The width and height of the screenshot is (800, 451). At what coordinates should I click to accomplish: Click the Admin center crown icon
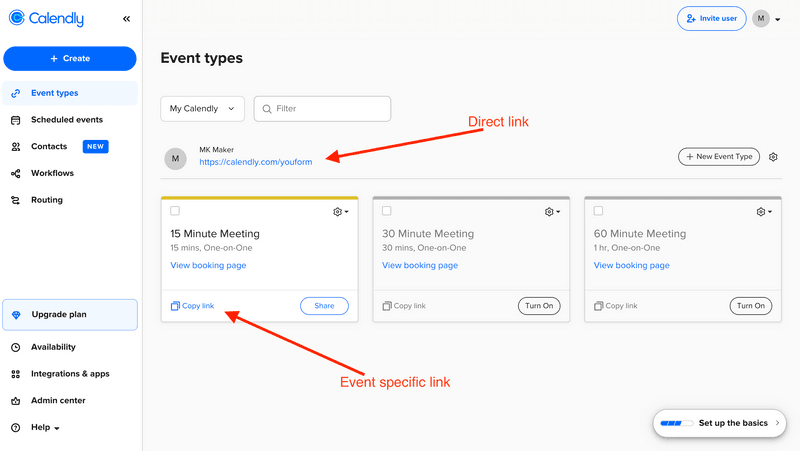point(16,401)
